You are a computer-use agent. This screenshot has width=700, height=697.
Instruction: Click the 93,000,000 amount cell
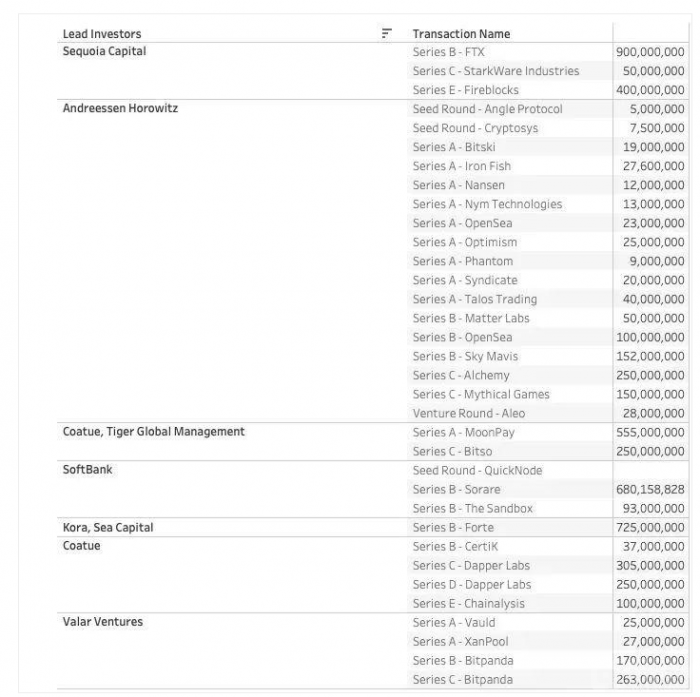click(654, 509)
